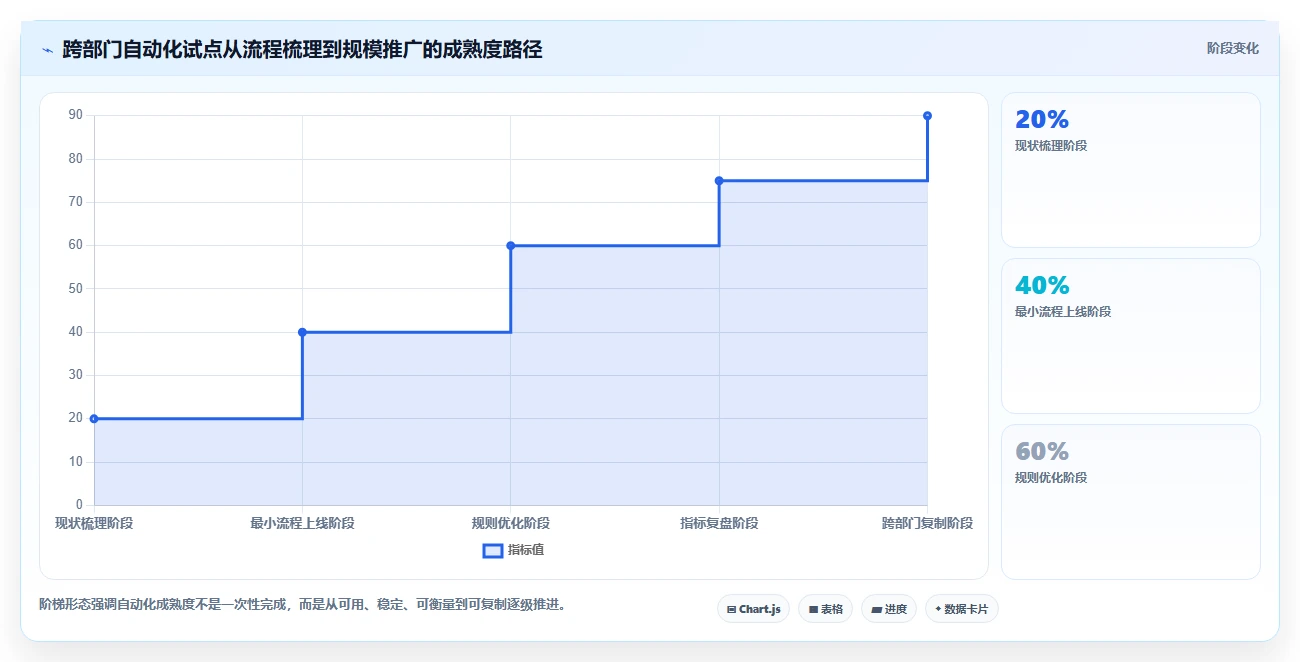Click the x-axis label 指标复盘阶段
Image resolution: width=1300 pixels, height=662 pixels.
click(719, 523)
